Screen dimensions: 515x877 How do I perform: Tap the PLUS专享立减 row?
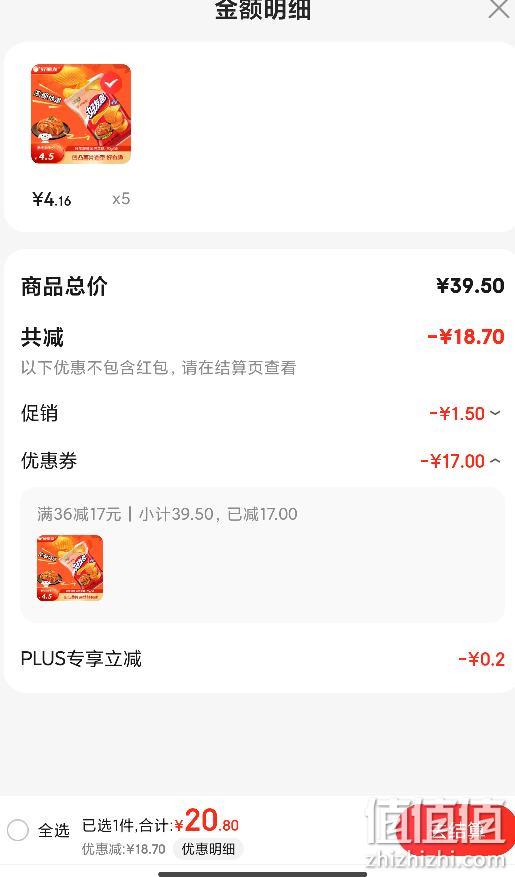click(x=262, y=659)
